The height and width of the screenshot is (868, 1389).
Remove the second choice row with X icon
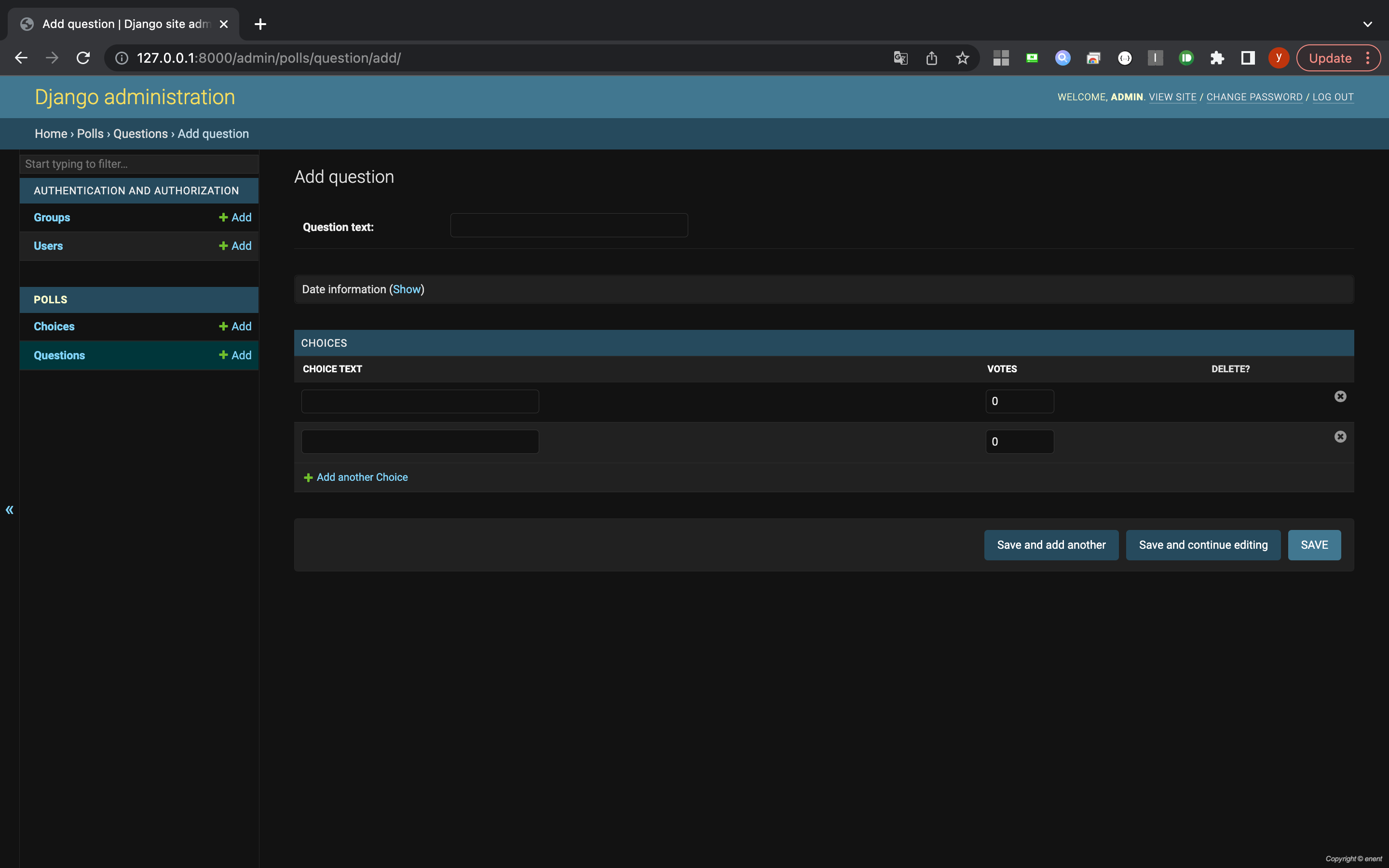click(1340, 437)
